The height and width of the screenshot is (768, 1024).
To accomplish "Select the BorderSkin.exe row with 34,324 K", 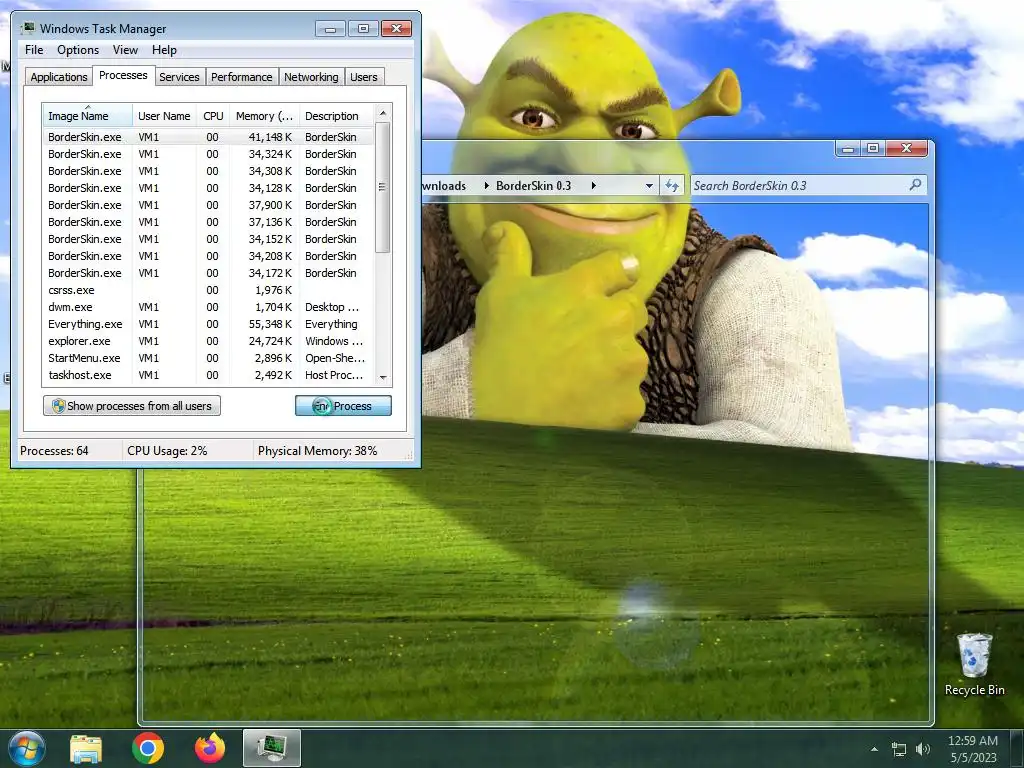I will coord(208,154).
